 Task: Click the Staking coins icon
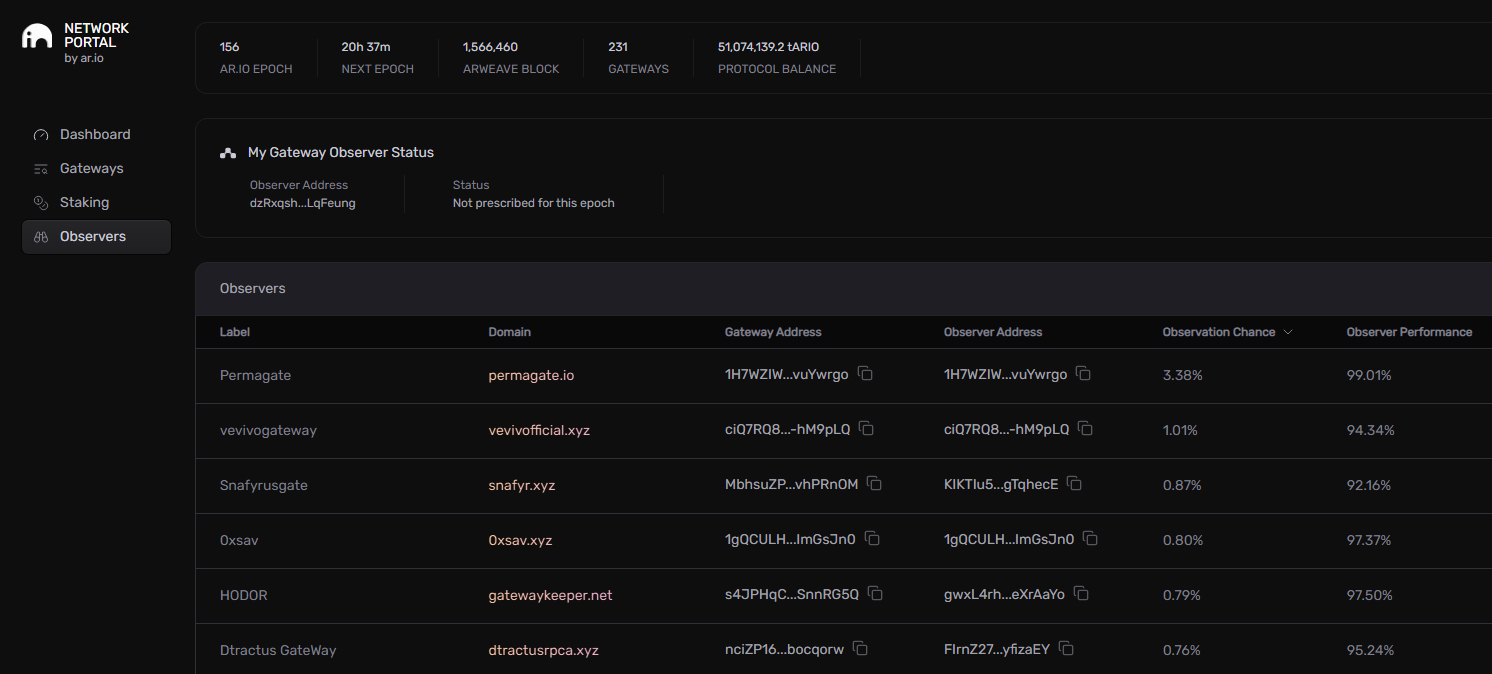click(x=41, y=203)
